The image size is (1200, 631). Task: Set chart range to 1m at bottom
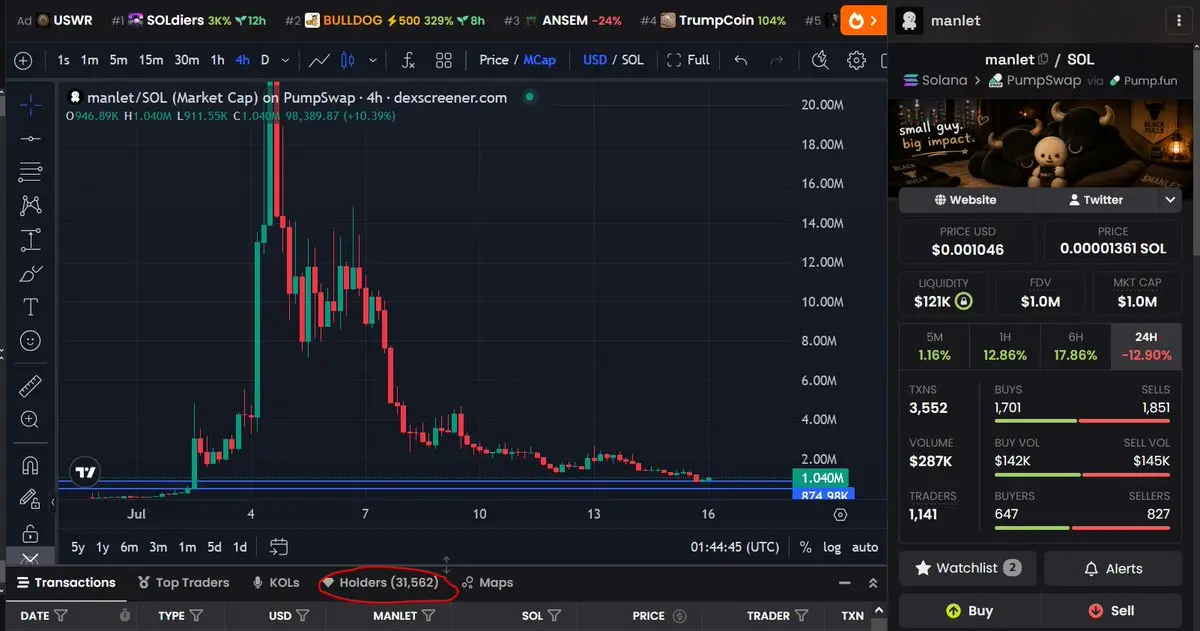tap(186, 547)
